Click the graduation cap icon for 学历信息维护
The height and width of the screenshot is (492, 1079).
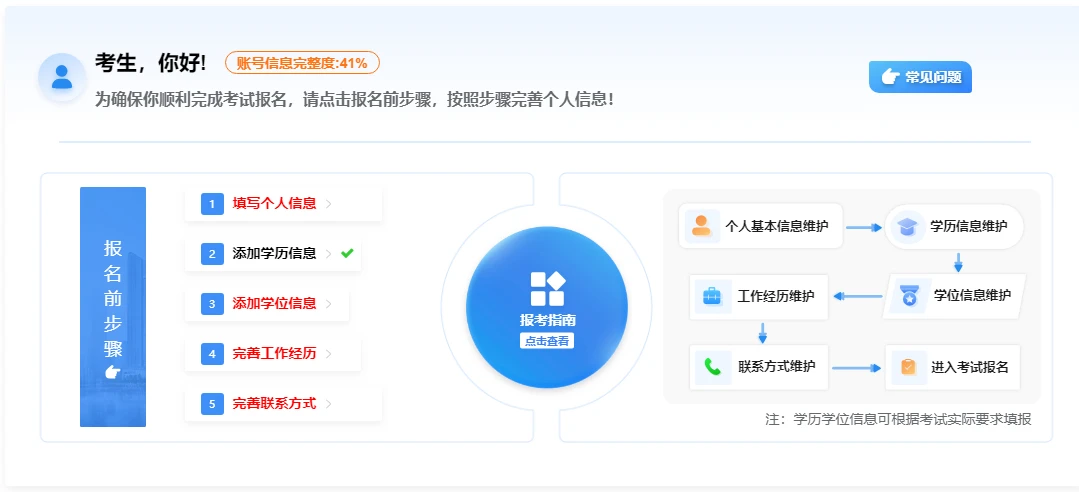(x=907, y=226)
